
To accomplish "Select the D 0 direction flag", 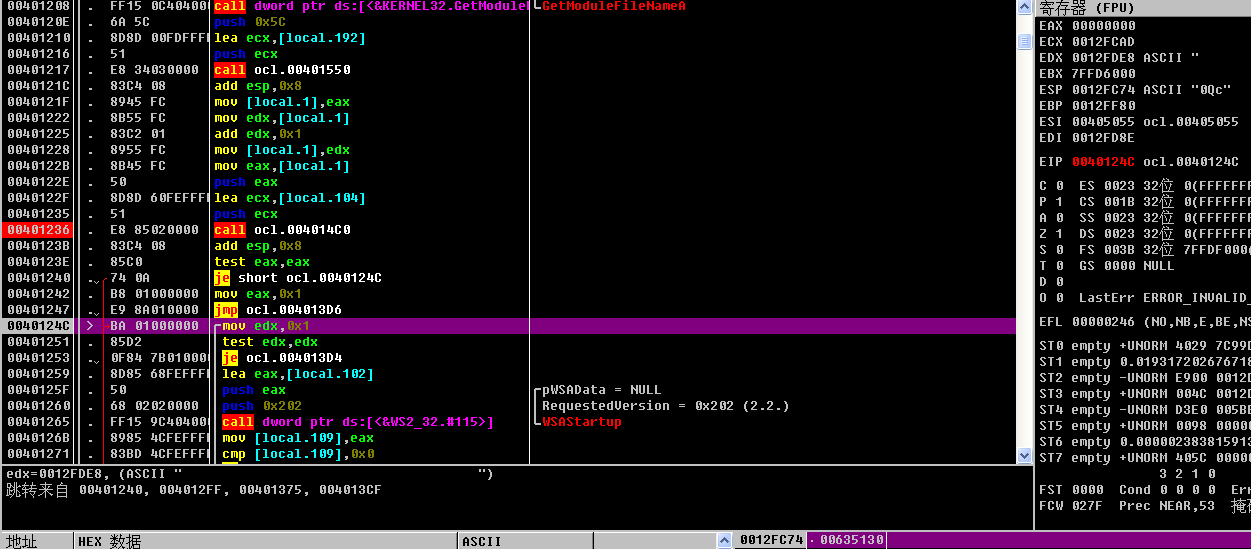I will click(x=1051, y=282).
